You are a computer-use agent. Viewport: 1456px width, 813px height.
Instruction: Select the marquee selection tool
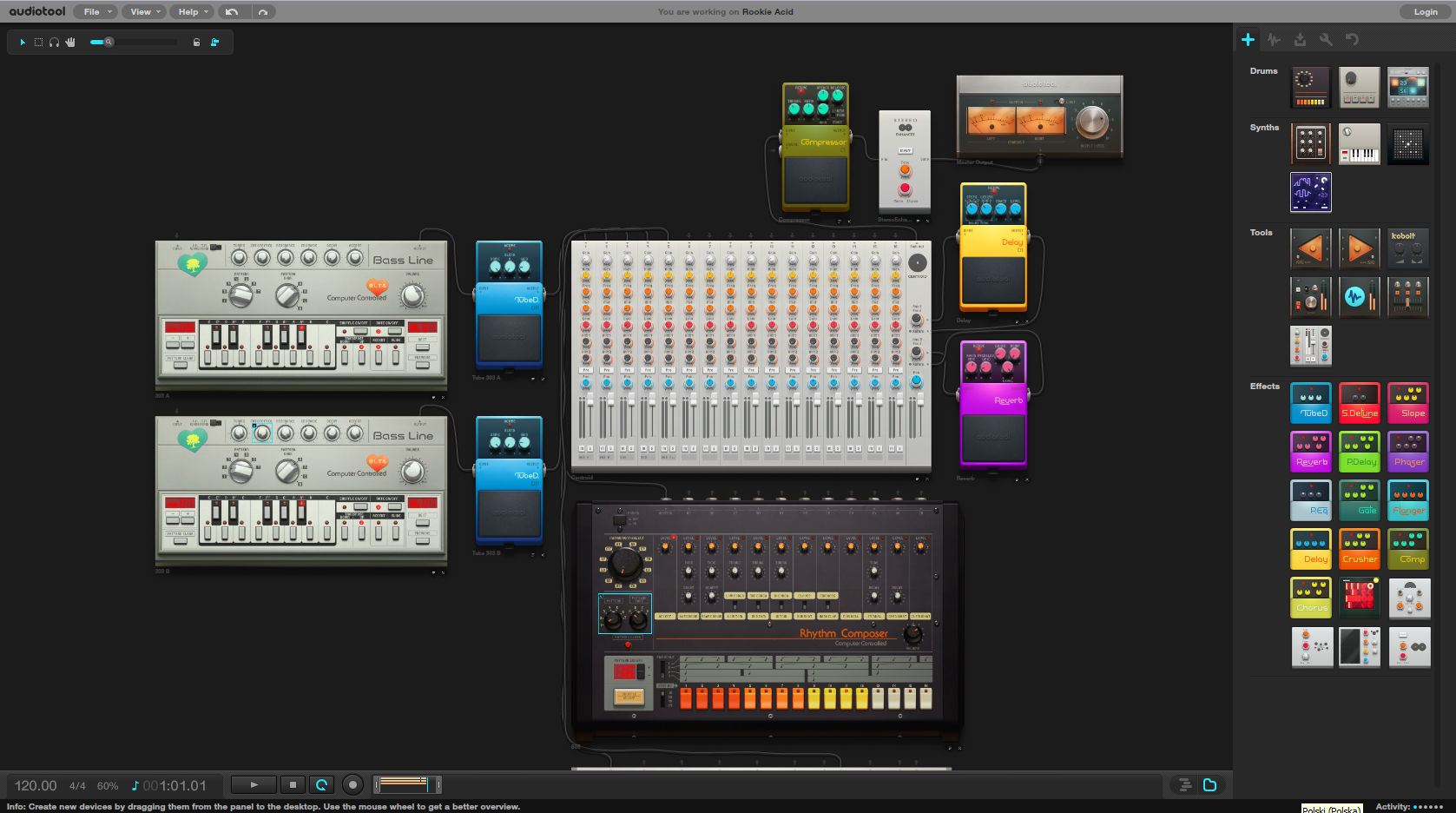[x=38, y=42]
